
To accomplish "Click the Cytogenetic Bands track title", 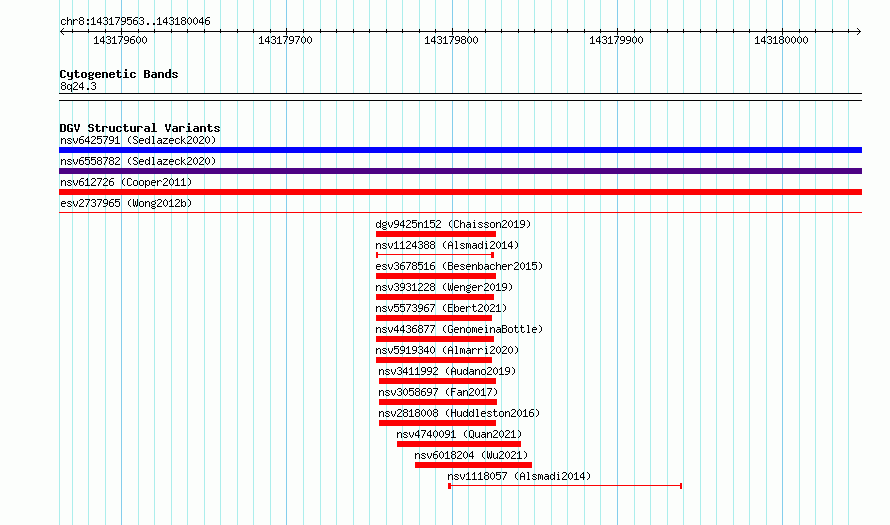I will pyautogui.click(x=119, y=74).
